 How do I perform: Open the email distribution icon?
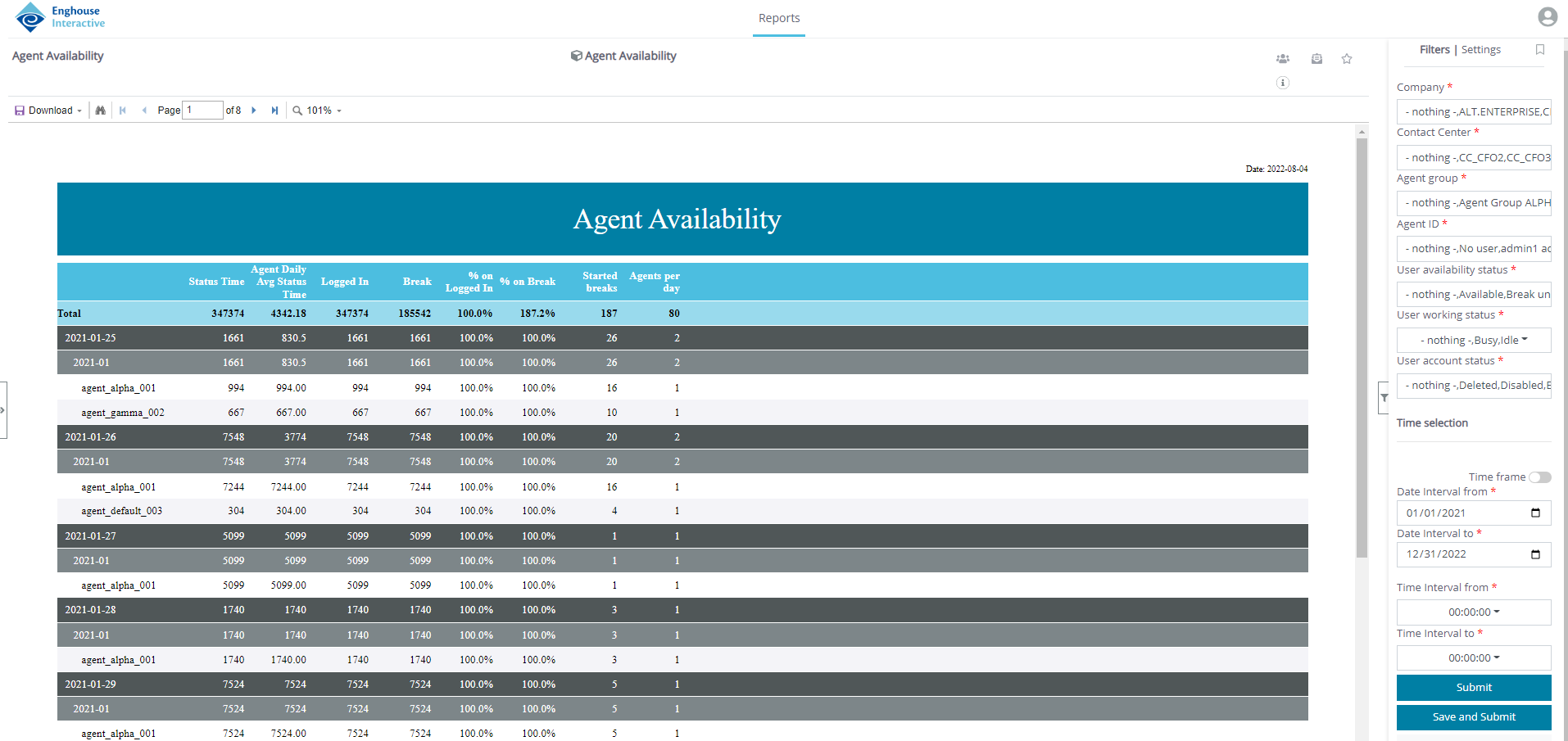[x=1316, y=58]
